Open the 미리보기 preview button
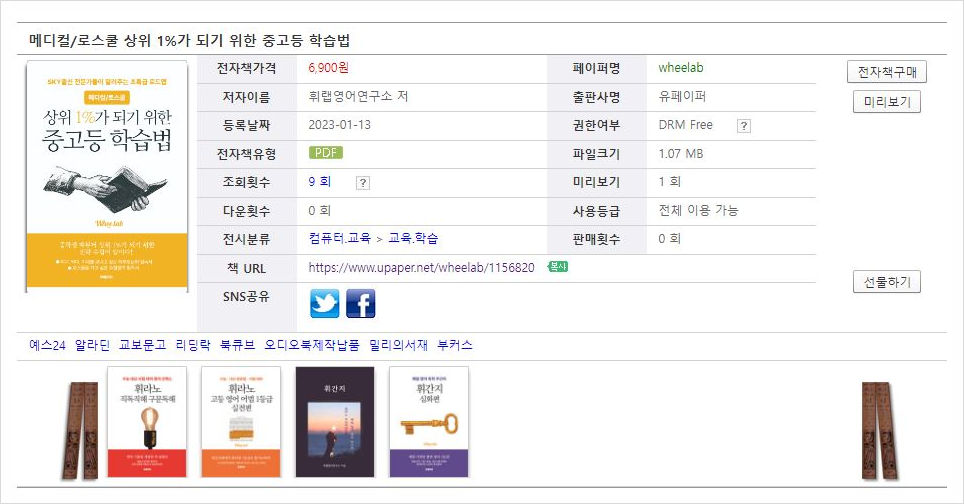 point(886,102)
